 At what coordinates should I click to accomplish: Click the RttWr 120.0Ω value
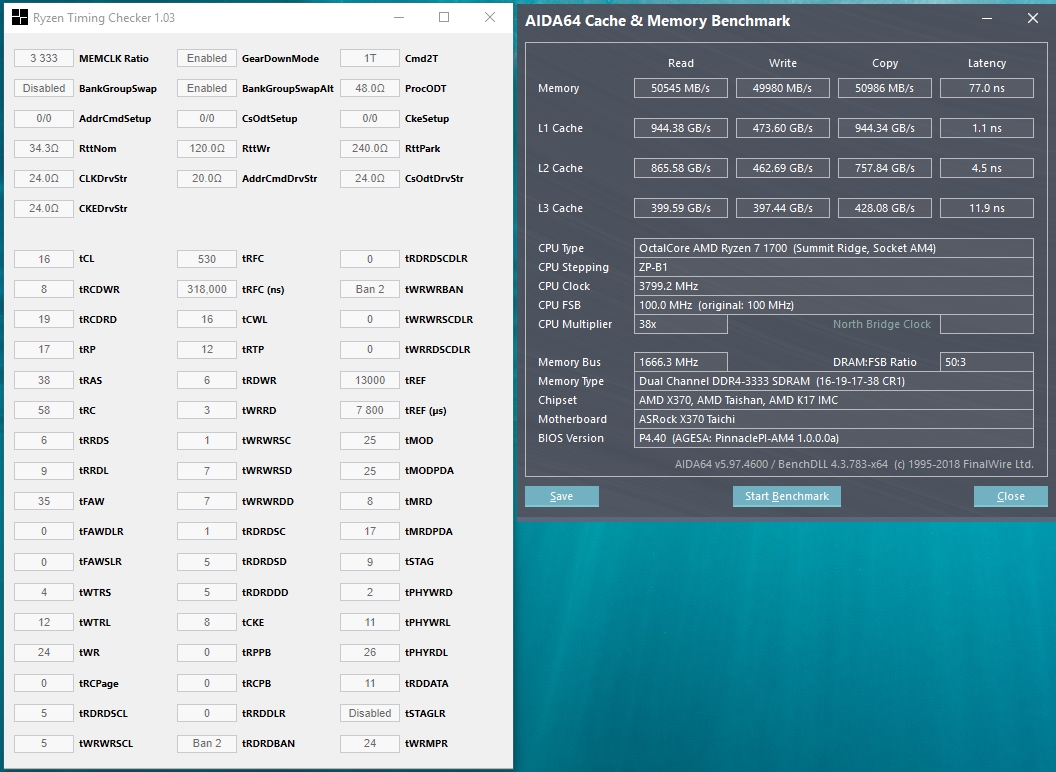(207, 148)
